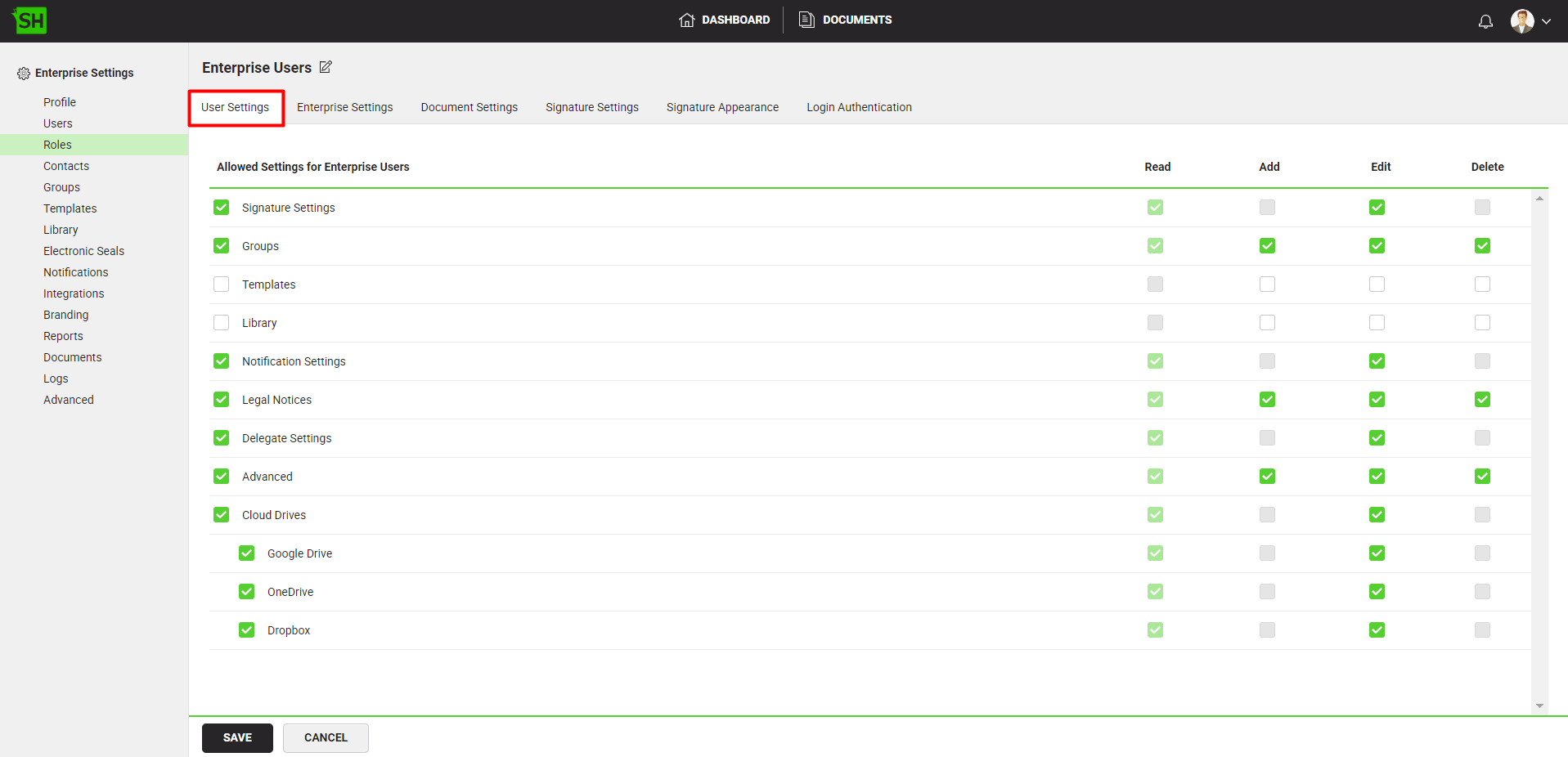Open Electronic Seals in the sidebar
The image size is (1568, 757).
click(83, 251)
